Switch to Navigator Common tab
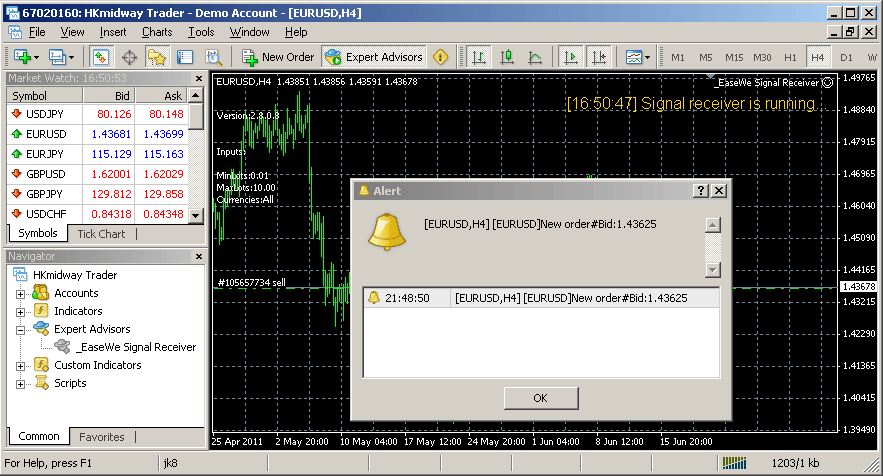This screenshot has width=883, height=476. click(38, 436)
